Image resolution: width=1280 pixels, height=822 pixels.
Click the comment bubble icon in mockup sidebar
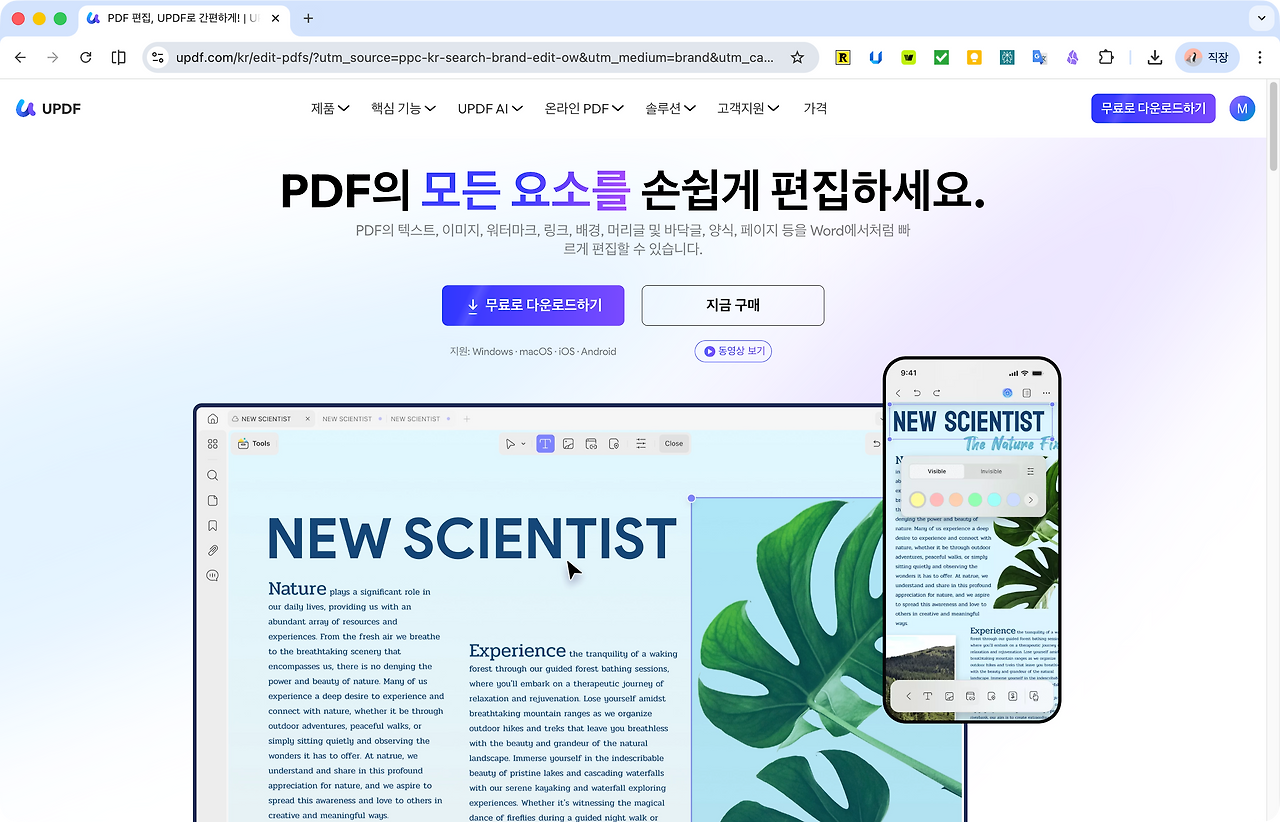(x=213, y=576)
